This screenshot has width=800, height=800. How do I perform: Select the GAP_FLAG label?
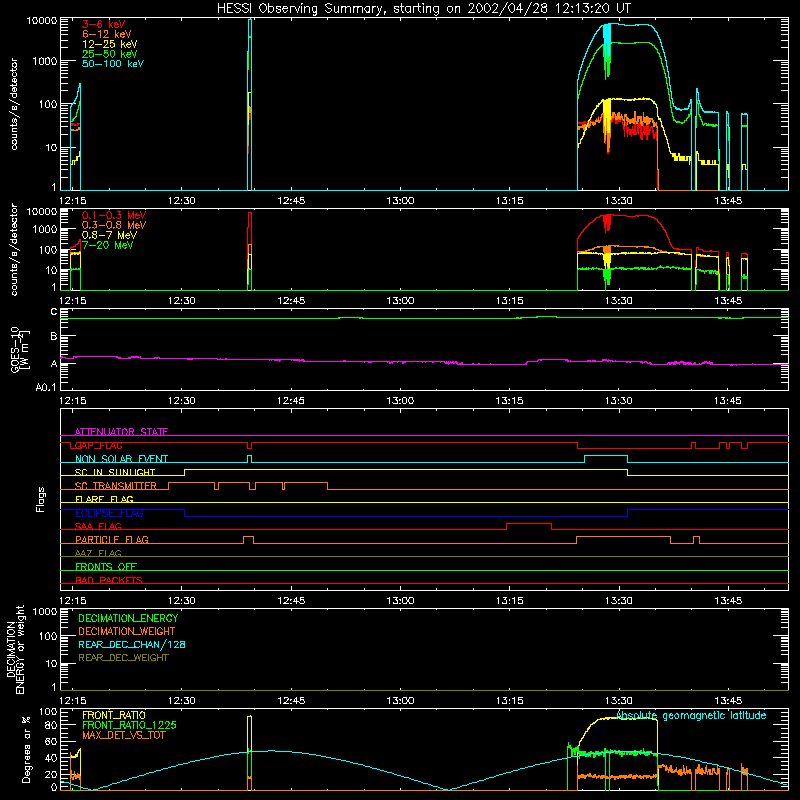tap(98, 445)
